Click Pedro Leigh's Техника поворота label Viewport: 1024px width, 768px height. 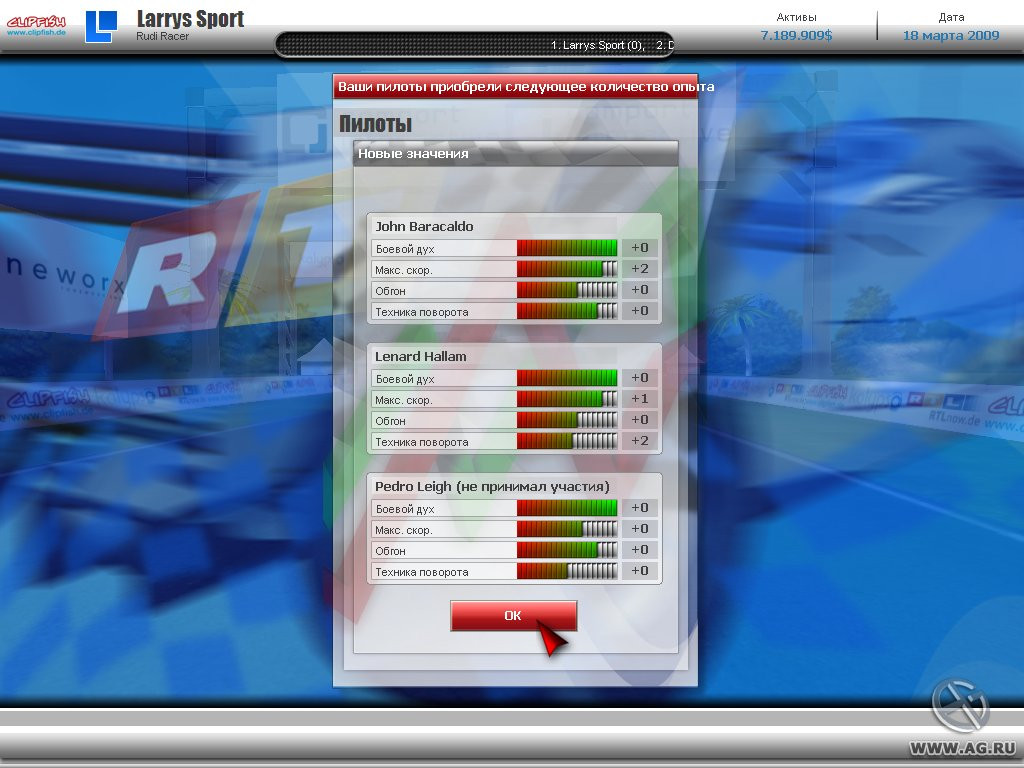(x=422, y=572)
